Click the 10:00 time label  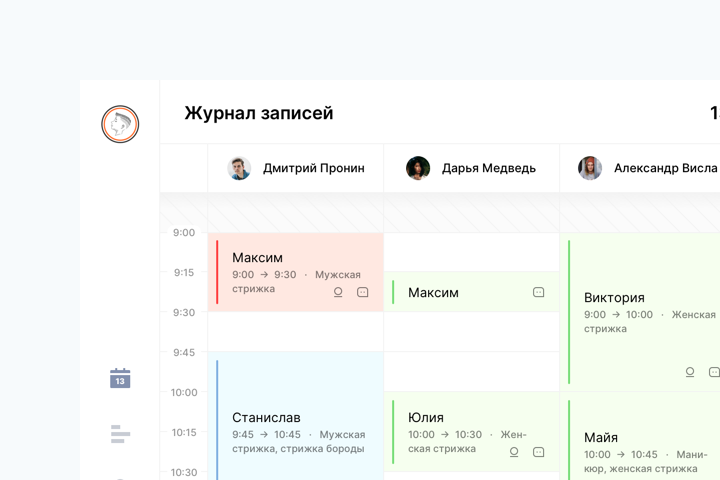point(184,393)
